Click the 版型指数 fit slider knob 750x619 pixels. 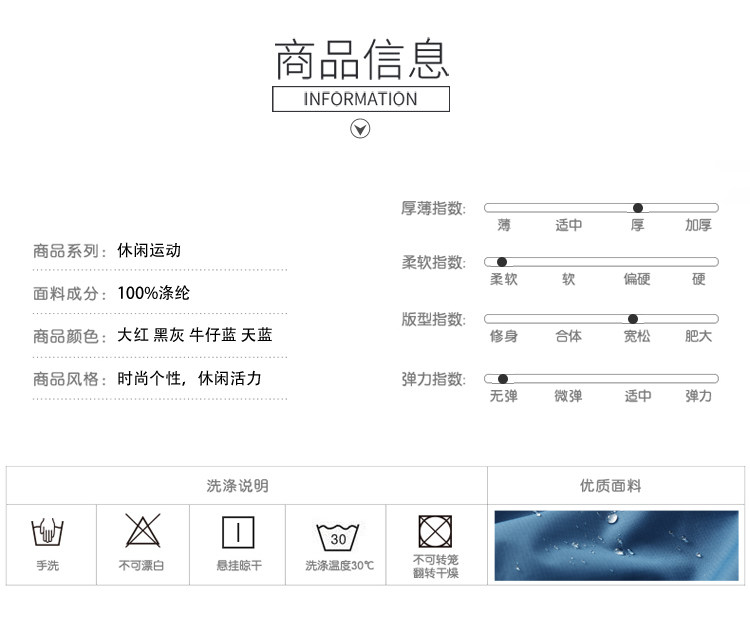633,319
